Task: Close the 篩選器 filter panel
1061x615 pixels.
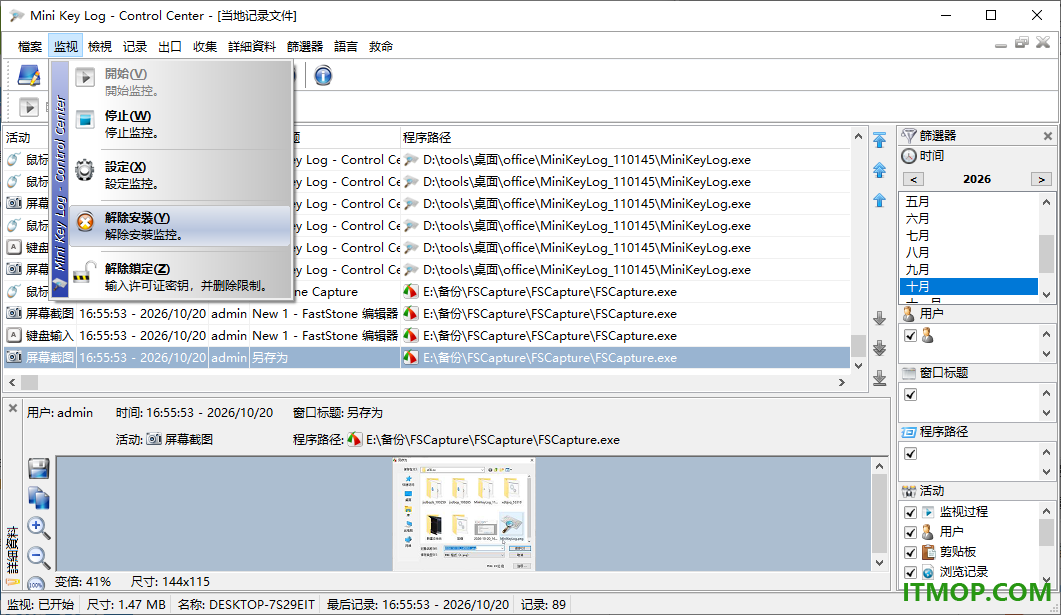Action: 1047,136
